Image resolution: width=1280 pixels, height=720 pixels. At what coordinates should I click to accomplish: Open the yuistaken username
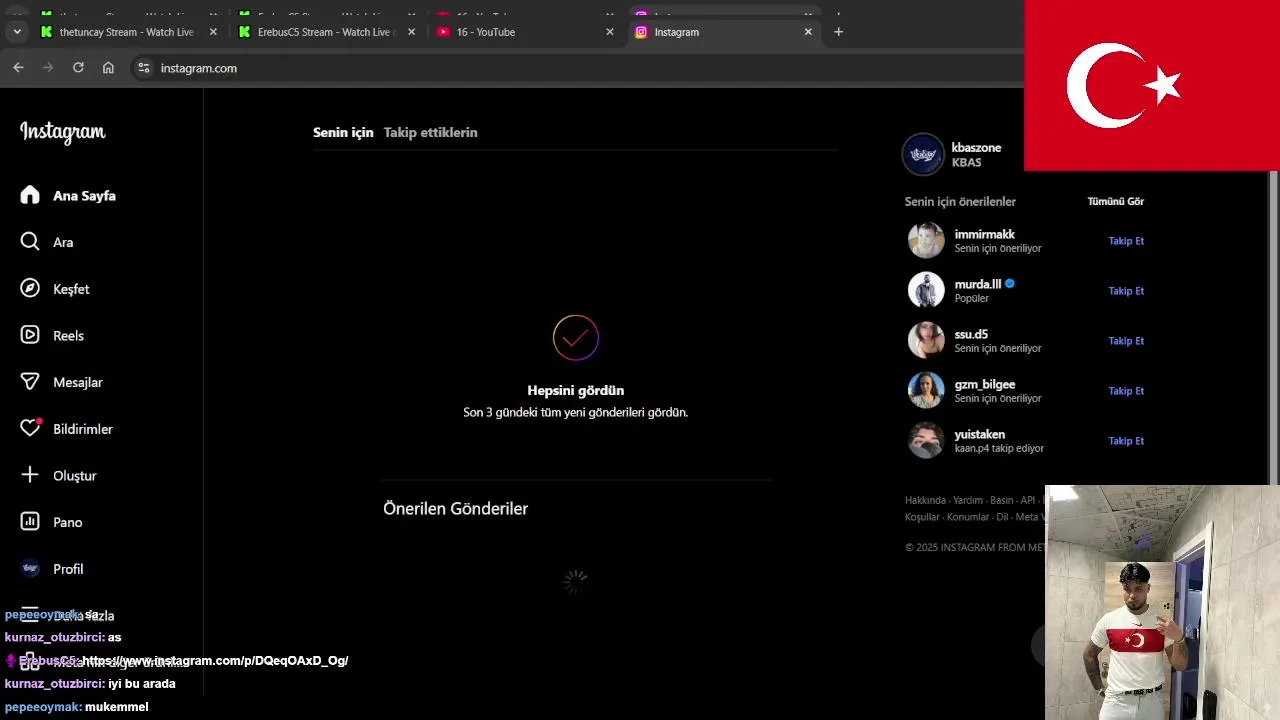tap(980, 434)
